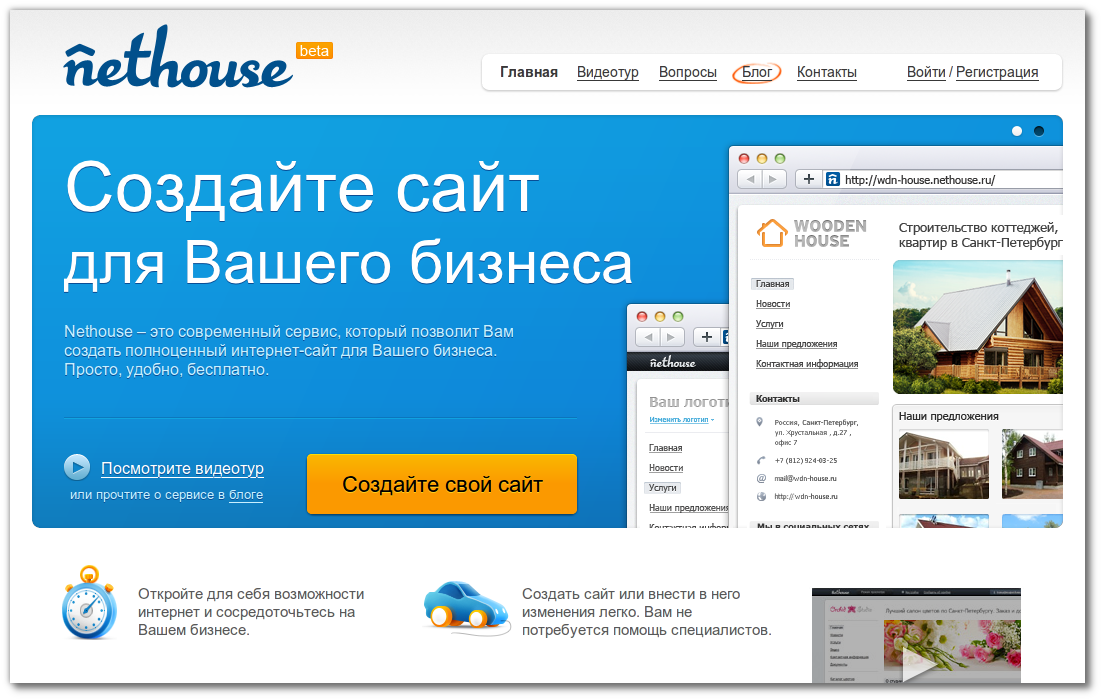Open Контактная информация in the Wooden House menu
Image resolution: width=1102 pixels, height=700 pixels.
807,363
